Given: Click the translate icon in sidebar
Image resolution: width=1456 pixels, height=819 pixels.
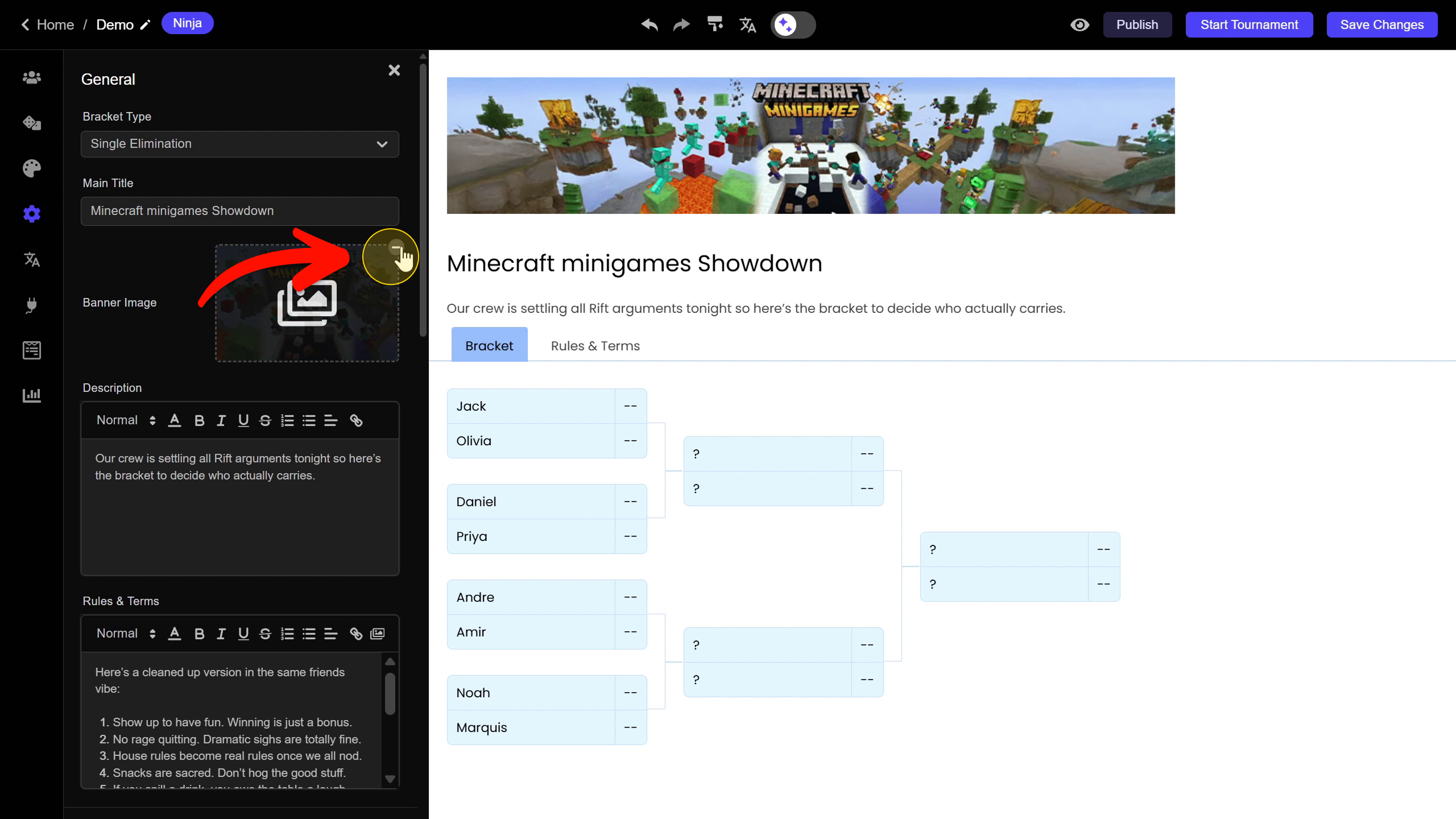Looking at the screenshot, I should click(x=32, y=259).
